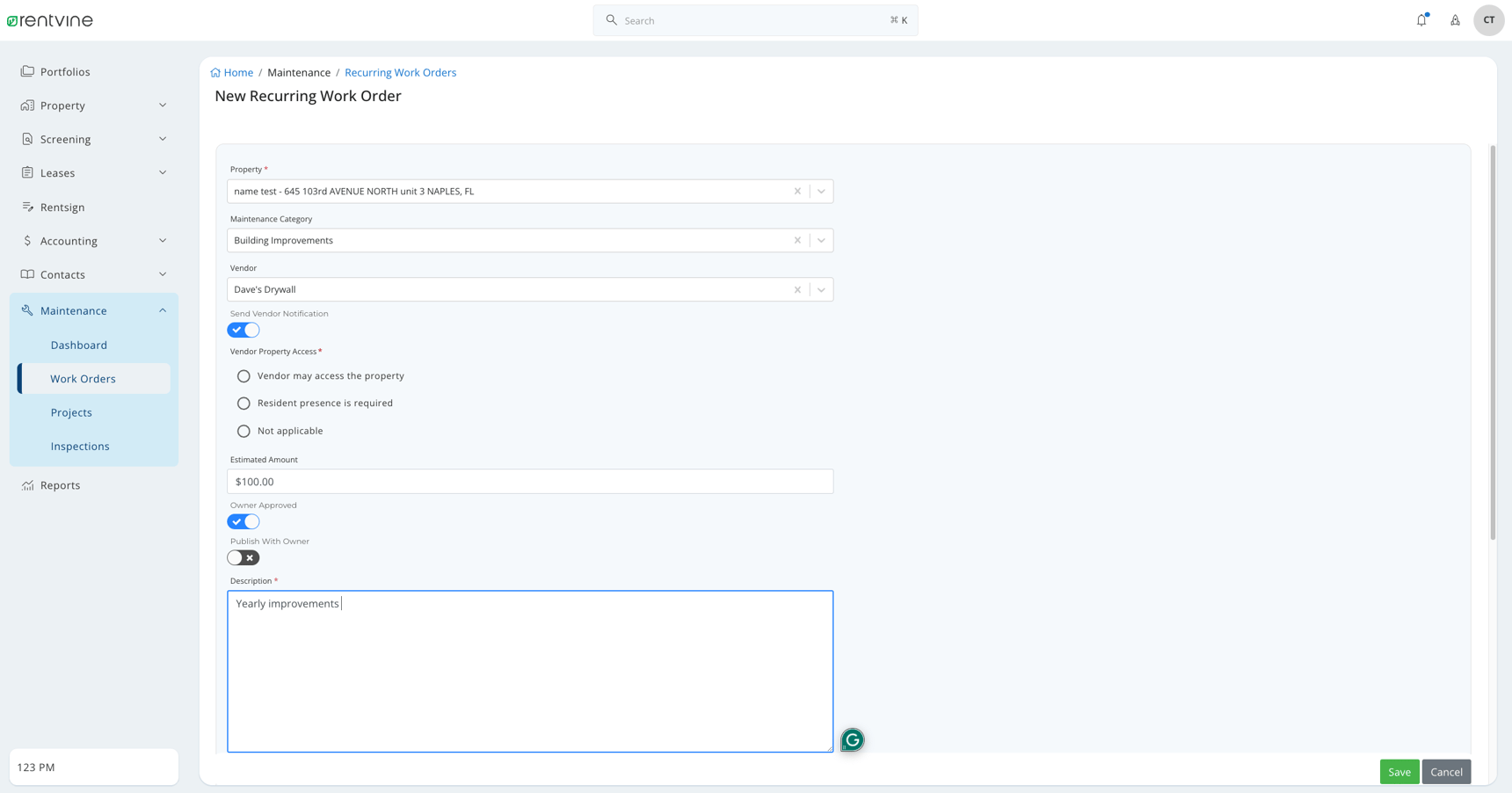The image size is (1512, 793).
Task: Turn off the Owner Approved switch
Action: tap(244, 521)
